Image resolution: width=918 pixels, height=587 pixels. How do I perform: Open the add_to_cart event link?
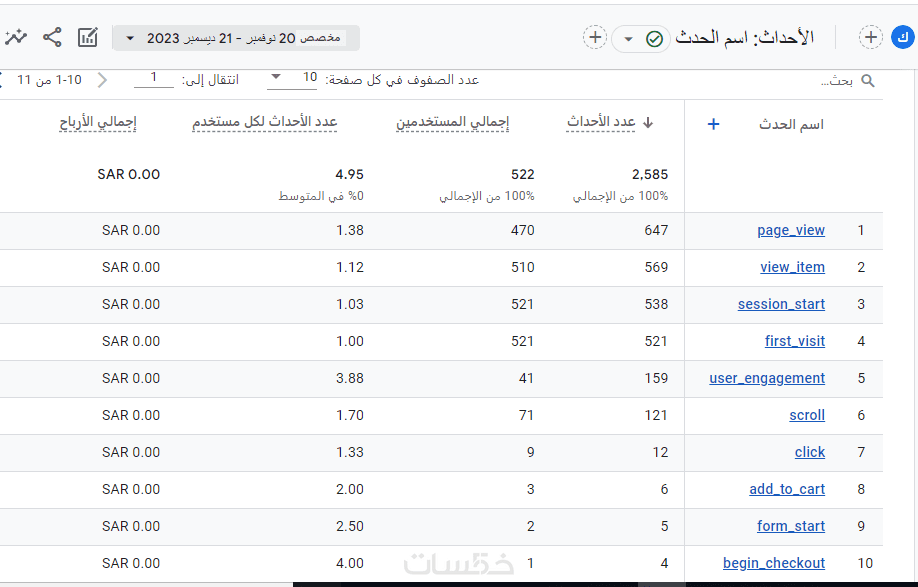[x=787, y=489]
